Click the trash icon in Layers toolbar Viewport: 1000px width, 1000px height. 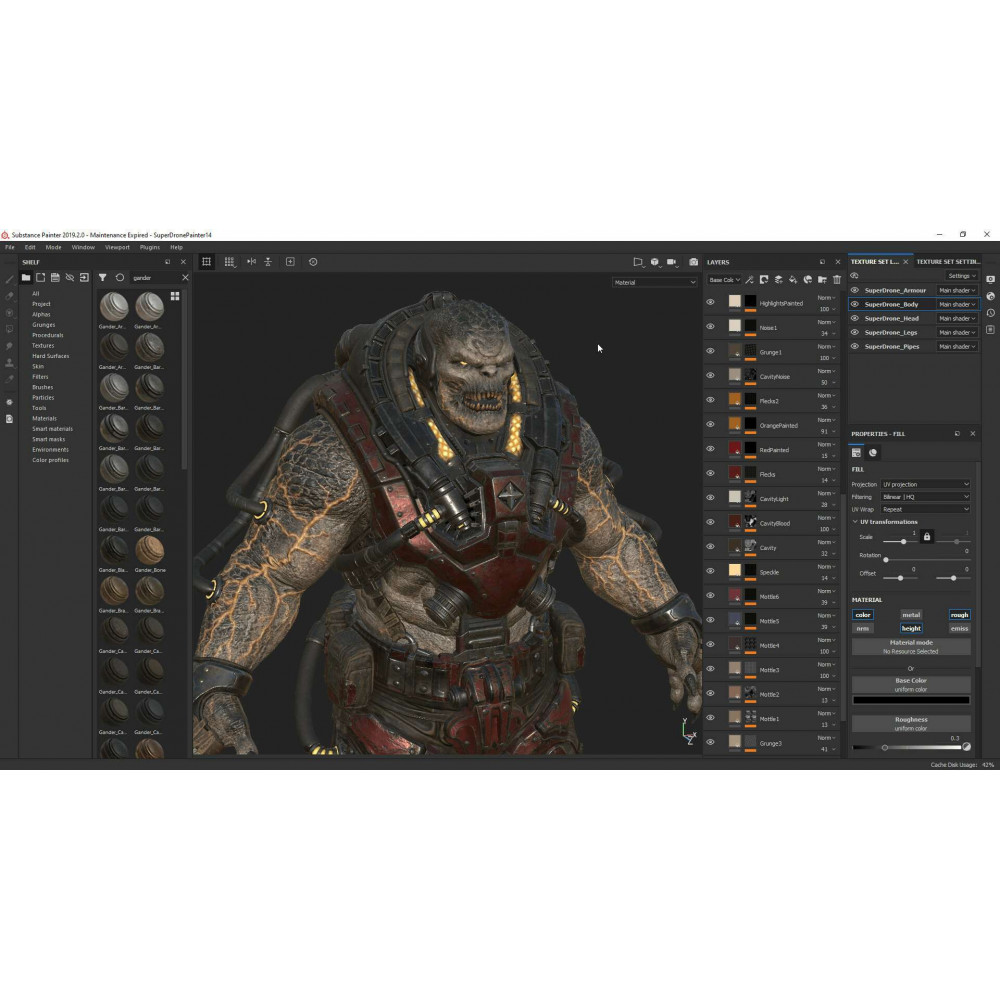coord(837,280)
